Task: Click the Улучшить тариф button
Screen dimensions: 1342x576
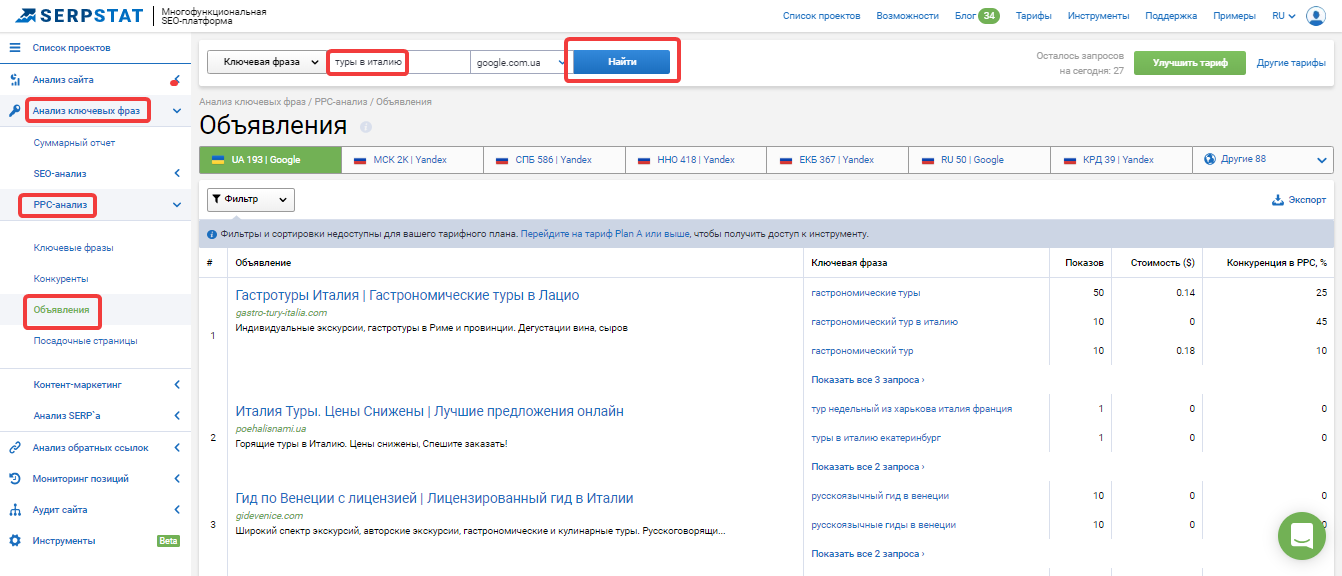Action: coord(1190,62)
